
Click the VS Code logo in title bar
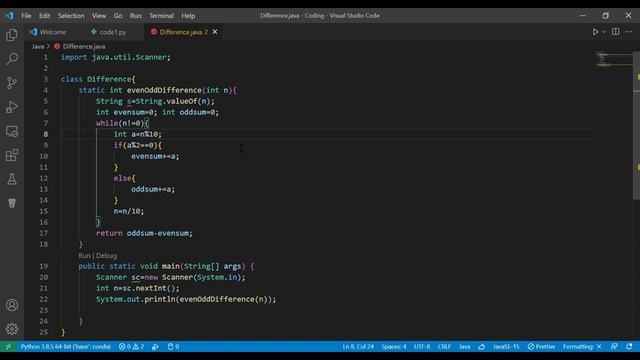(9, 16)
